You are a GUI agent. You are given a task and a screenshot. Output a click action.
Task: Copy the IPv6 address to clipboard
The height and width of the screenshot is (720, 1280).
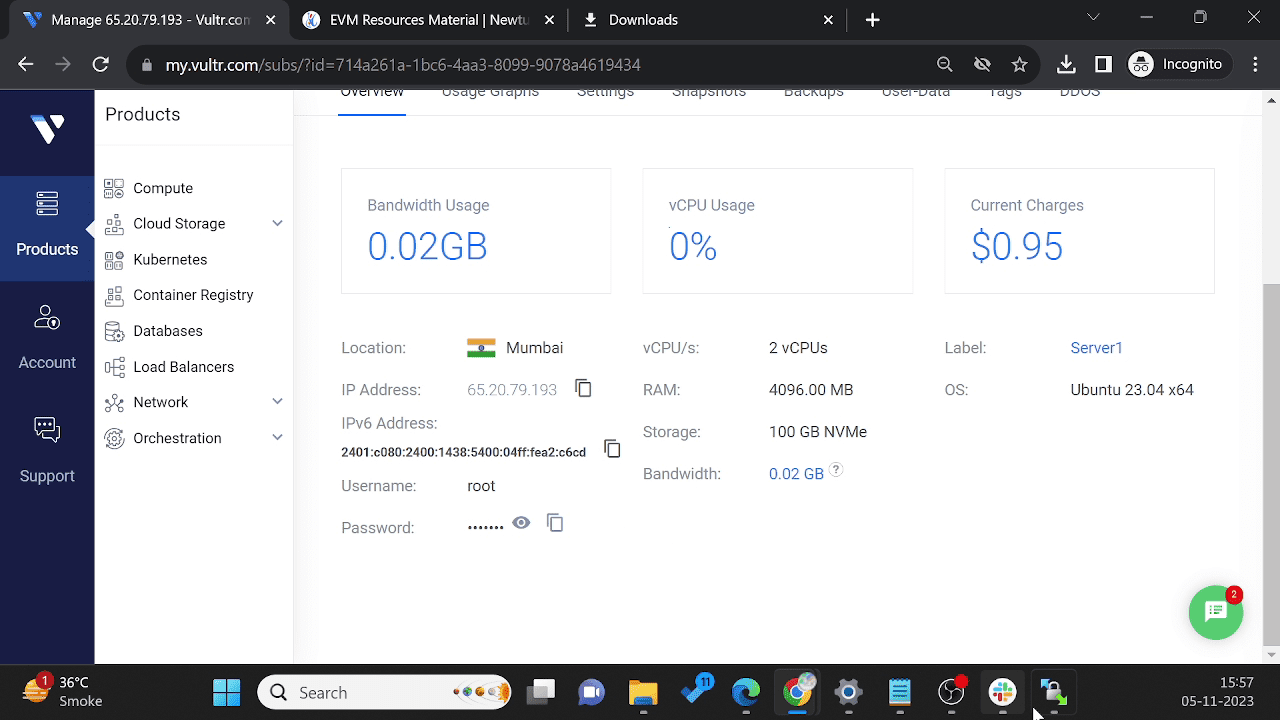click(x=613, y=450)
